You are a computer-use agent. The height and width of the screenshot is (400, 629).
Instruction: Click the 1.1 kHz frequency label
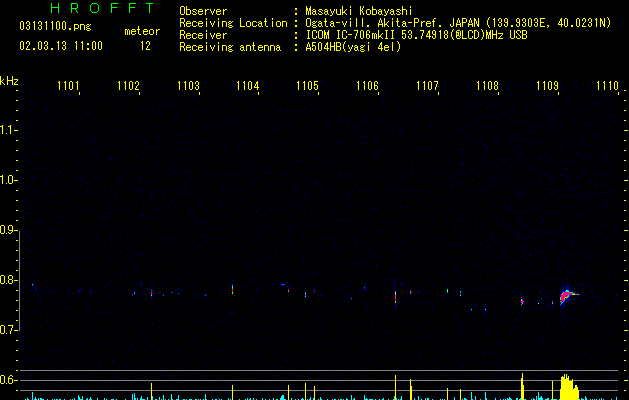tap(8, 130)
